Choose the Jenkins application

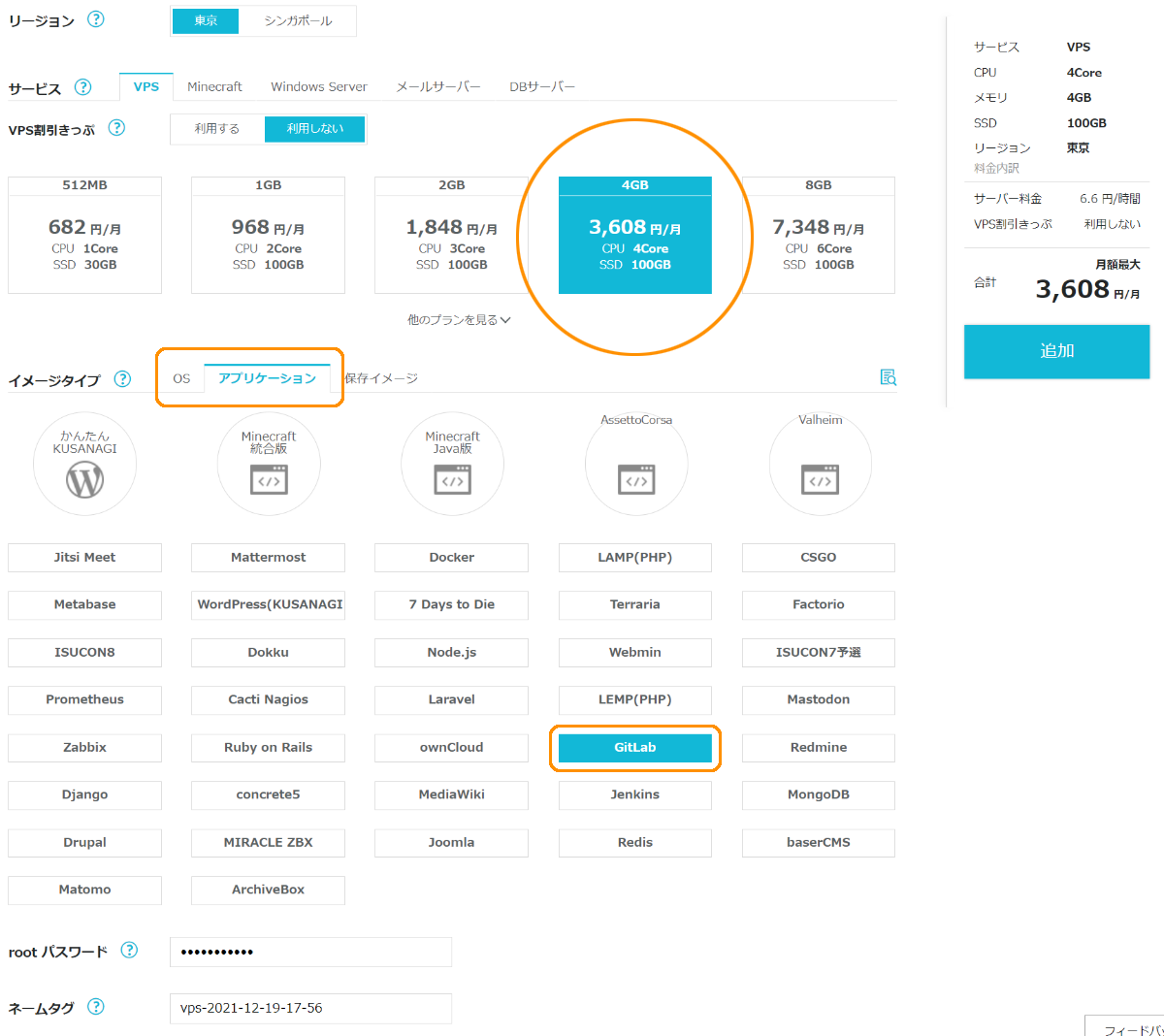[x=635, y=794]
